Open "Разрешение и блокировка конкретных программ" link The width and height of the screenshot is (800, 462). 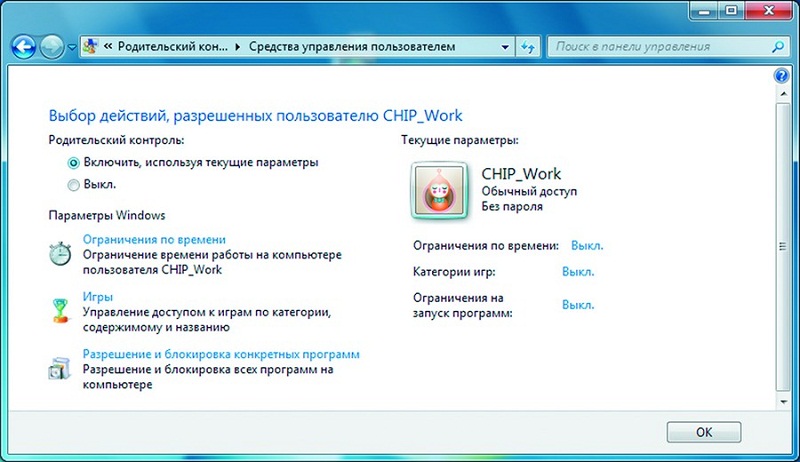(x=221, y=354)
